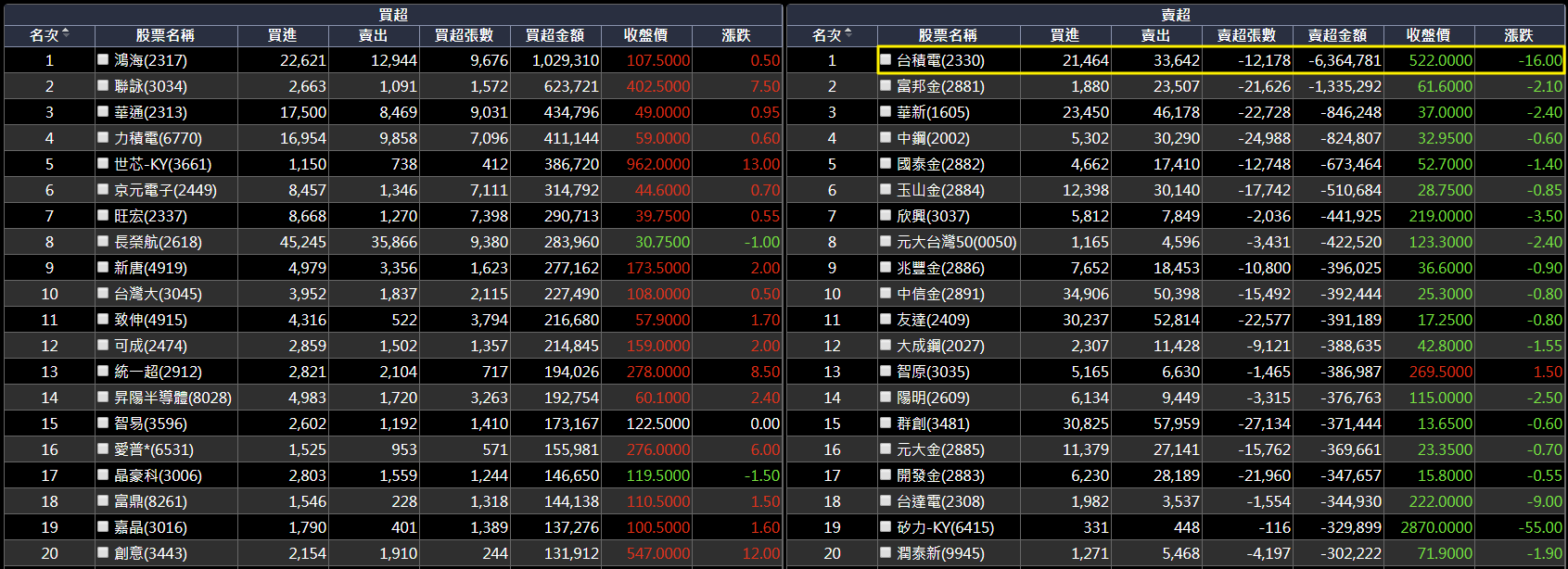Open stock 昇陽半導體(8028)
Image resolution: width=1568 pixels, height=569 pixels.
pyautogui.click(x=172, y=398)
